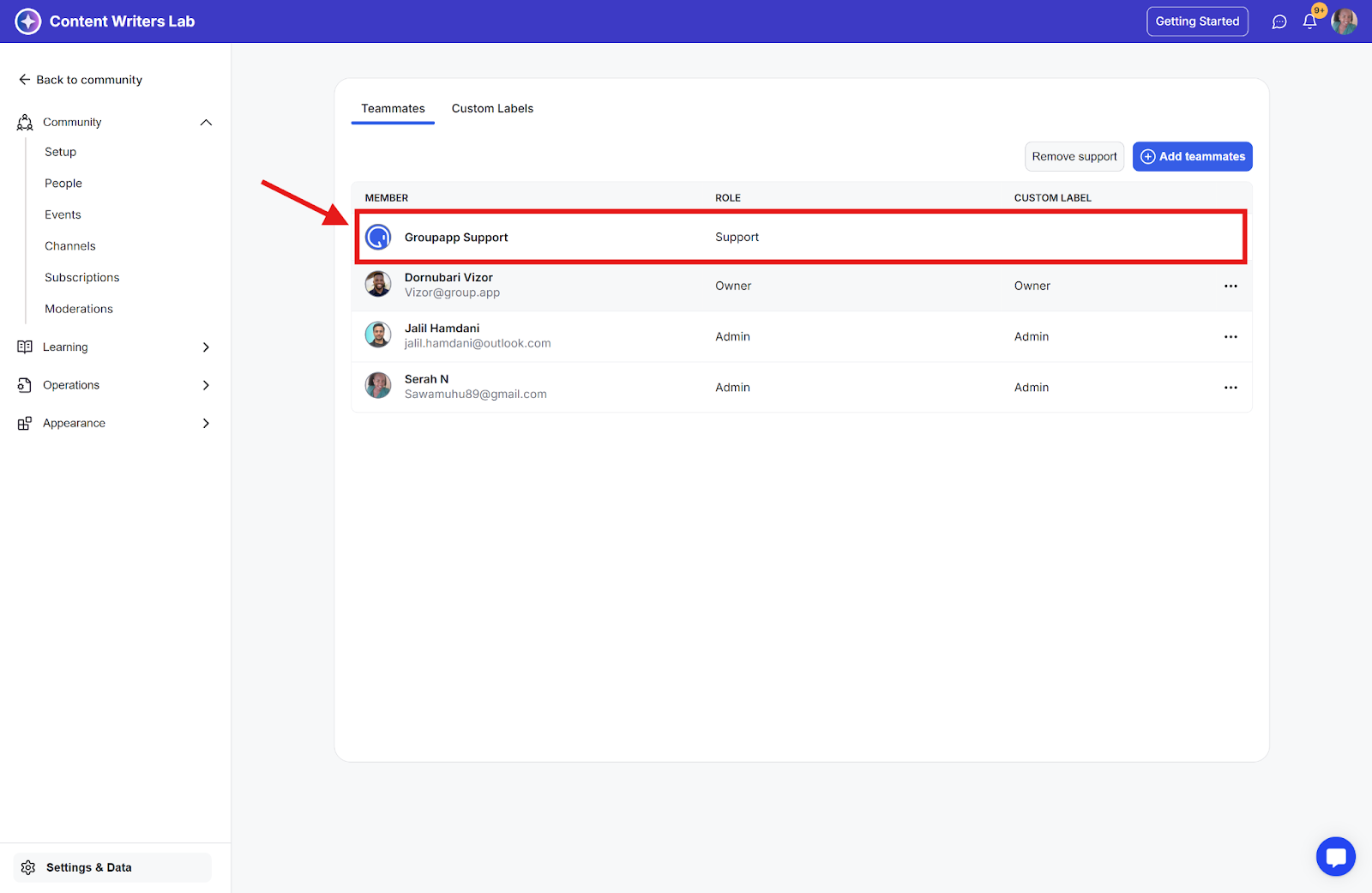This screenshot has width=1372, height=893.
Task: Click the profile avatar in the top bar
Action: click(x=1344, y=21)
